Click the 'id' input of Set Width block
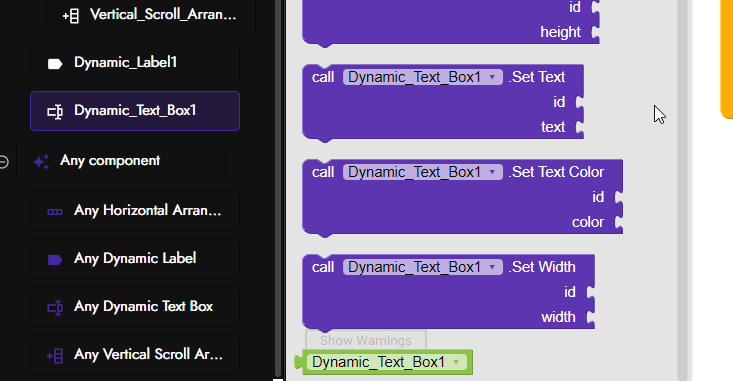The width and height of the screenshot is (733, 381). tap(591, 292)
